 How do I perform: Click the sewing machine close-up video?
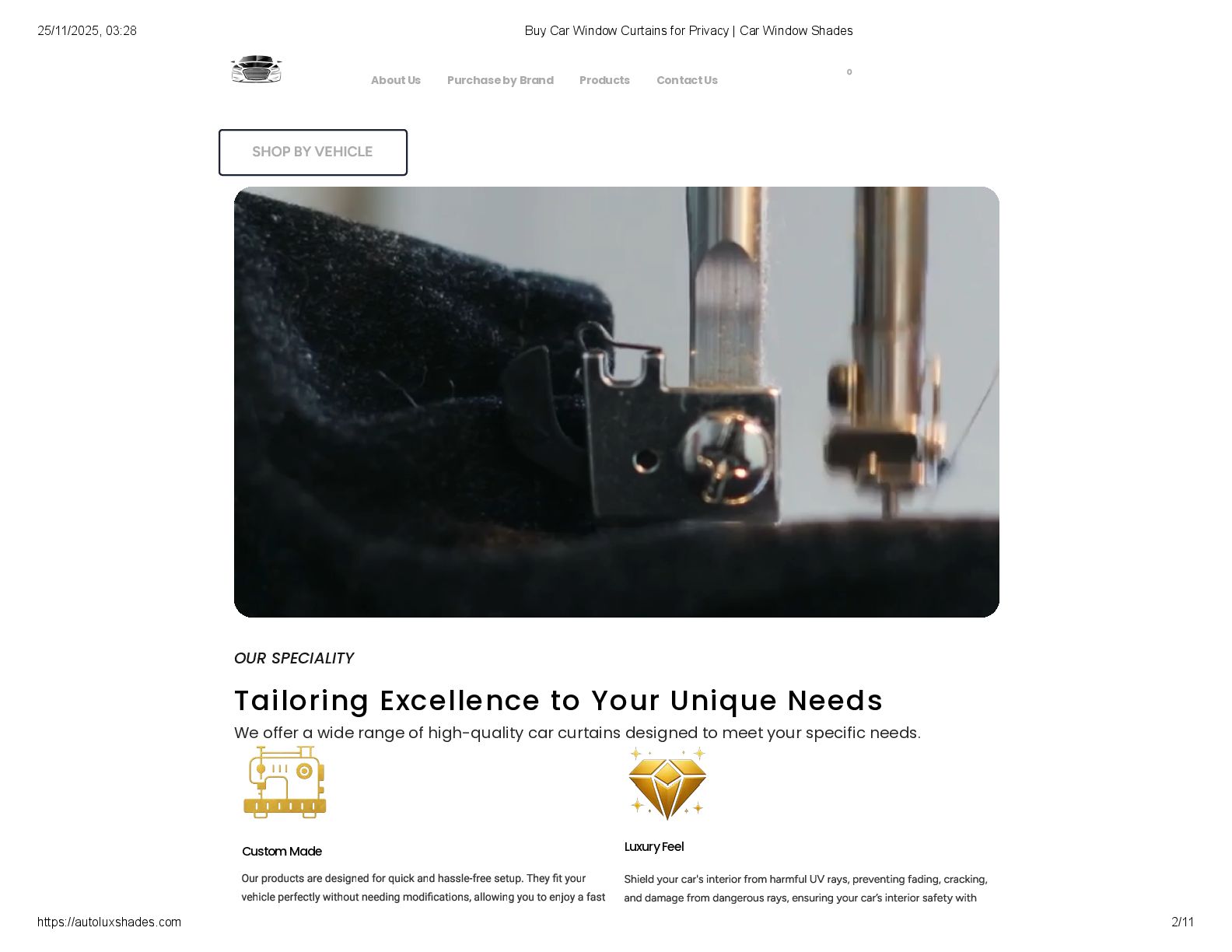(x=617, y=402)
